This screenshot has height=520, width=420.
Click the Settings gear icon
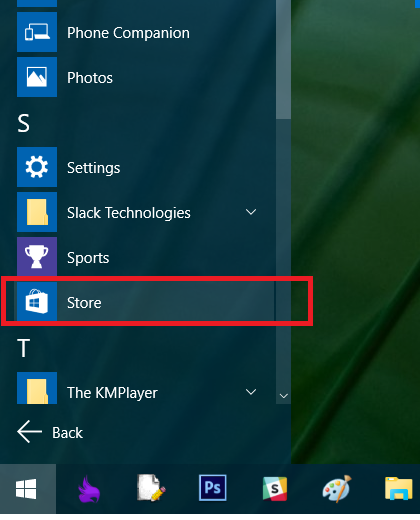(37, 167)
